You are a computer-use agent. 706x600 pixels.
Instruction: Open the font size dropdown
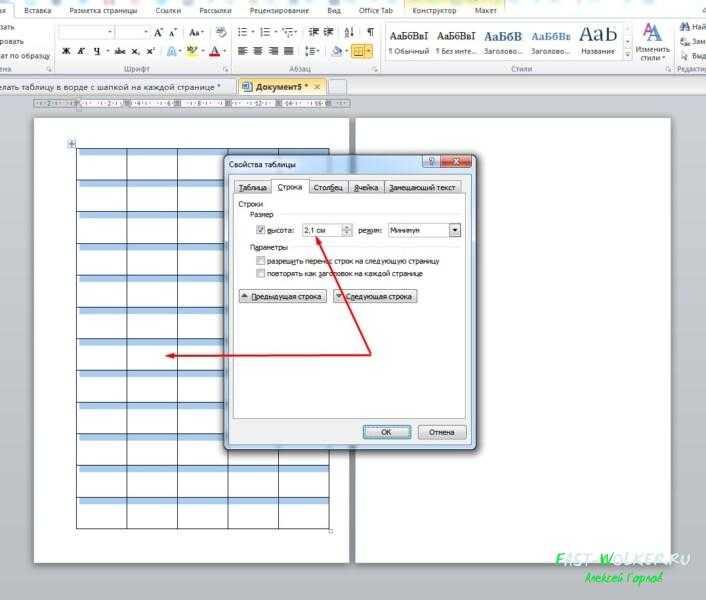coord(145,32)
